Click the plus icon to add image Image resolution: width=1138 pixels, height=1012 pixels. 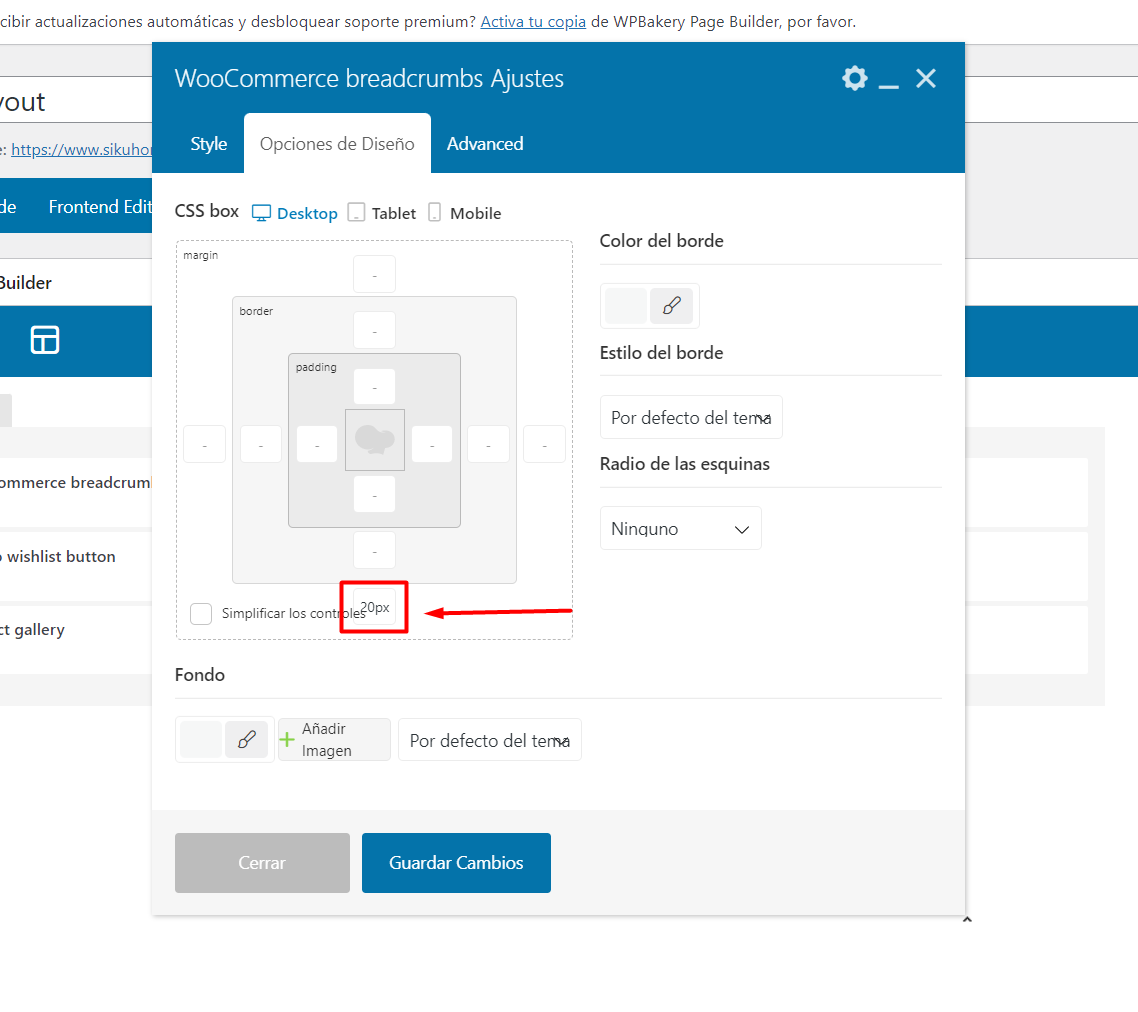[x=287, y=740]
